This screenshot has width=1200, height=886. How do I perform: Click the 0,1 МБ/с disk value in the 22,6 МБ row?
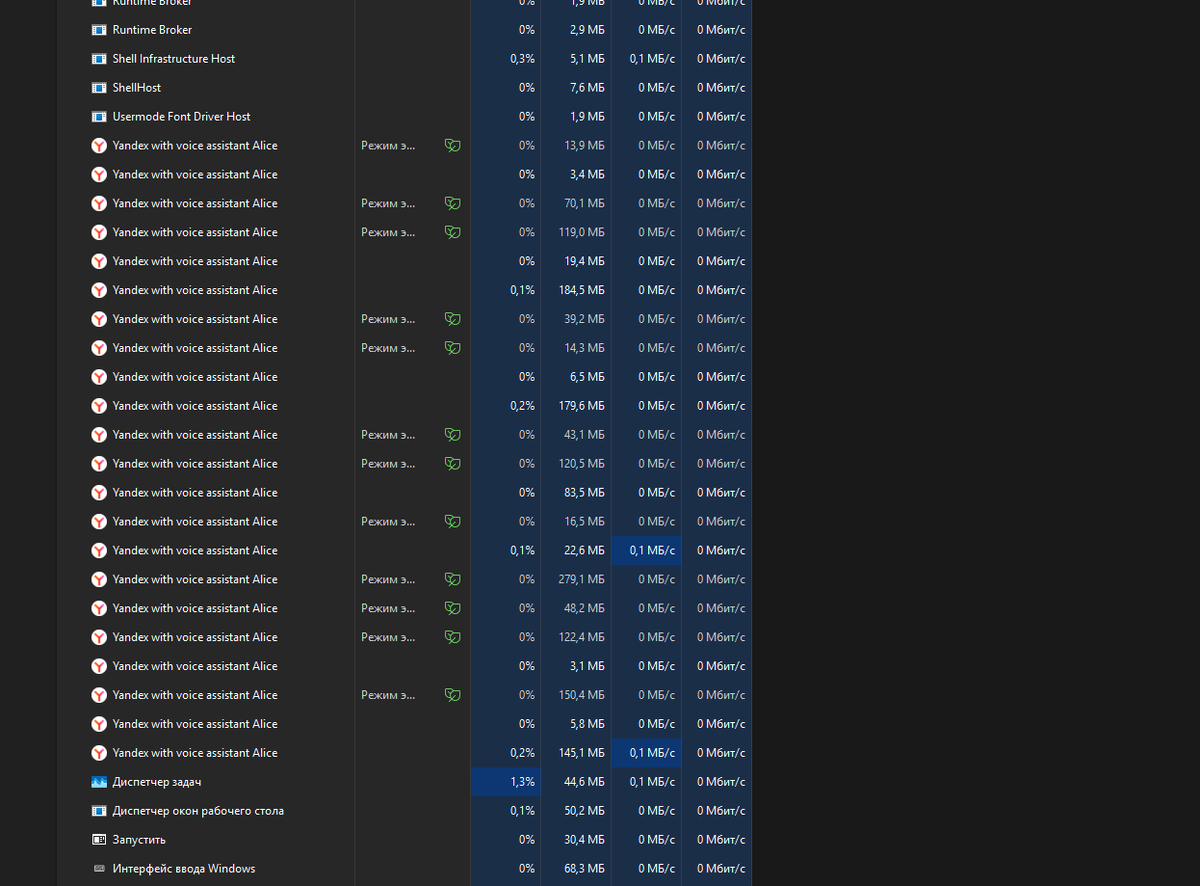tap(652, 551)
